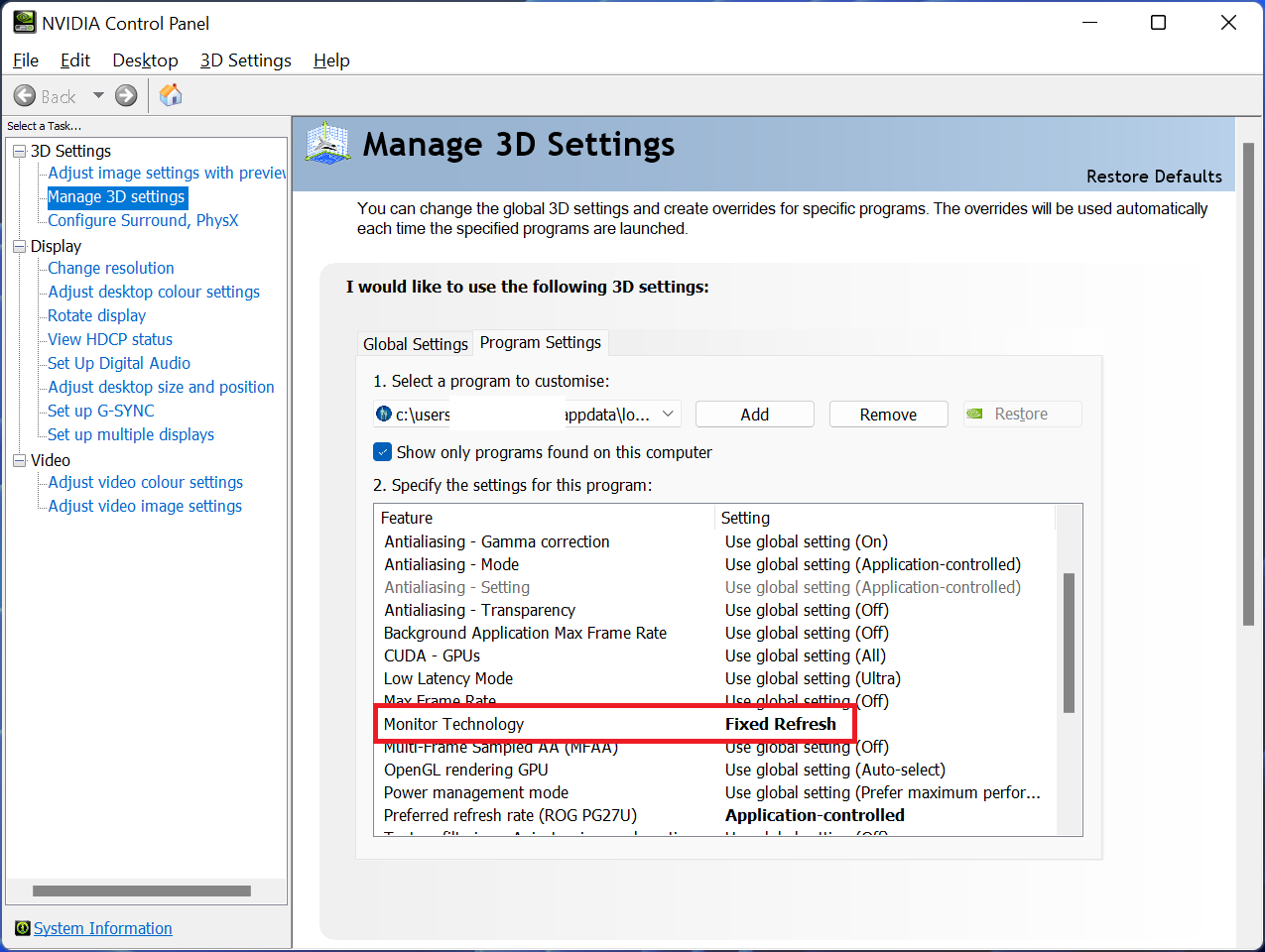Open Configure Surround, PhysX

click(x=143, y=220)
